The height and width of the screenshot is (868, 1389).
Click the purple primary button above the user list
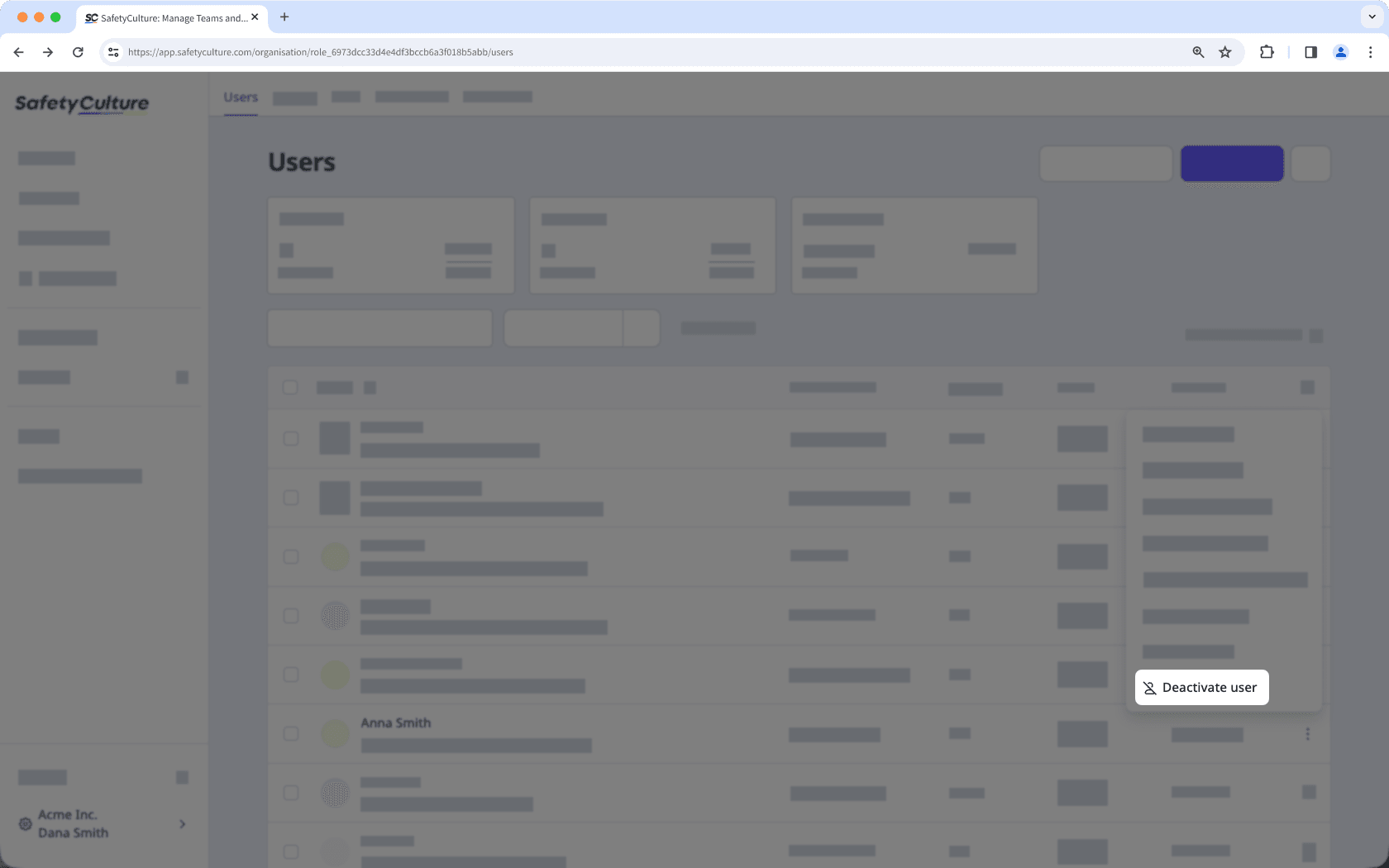[1231, 163]
